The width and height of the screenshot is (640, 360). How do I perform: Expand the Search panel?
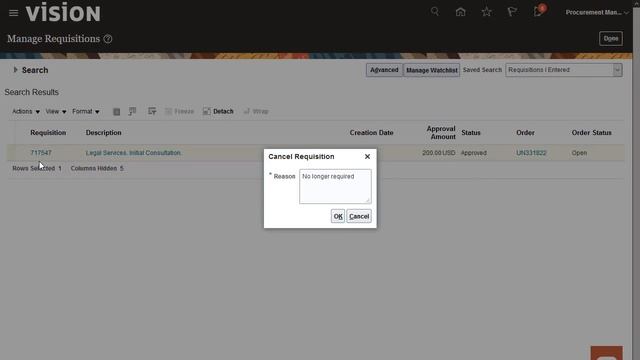point(15,70)
